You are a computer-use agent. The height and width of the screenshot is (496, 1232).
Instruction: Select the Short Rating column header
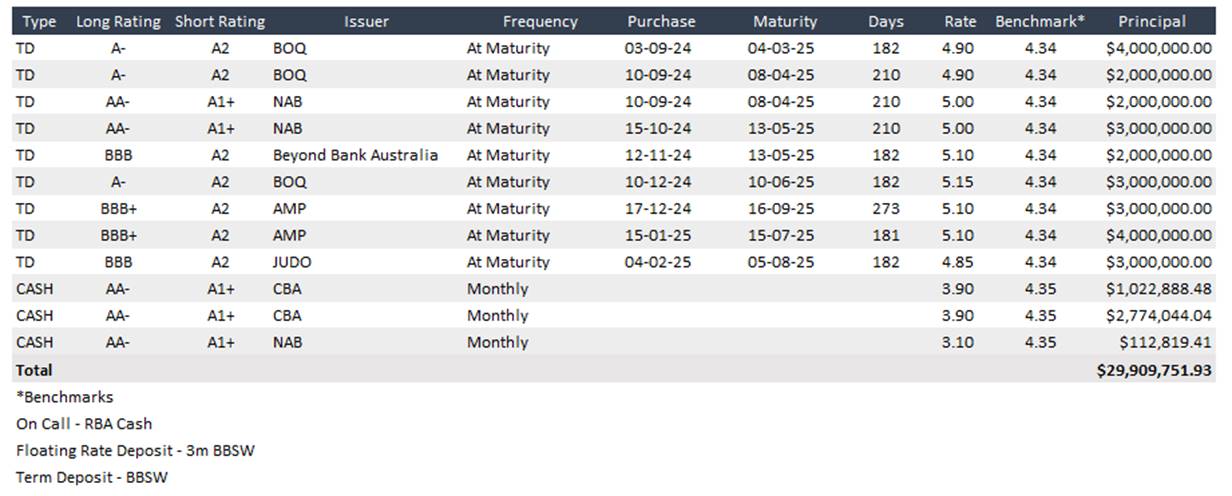point(220,21)
